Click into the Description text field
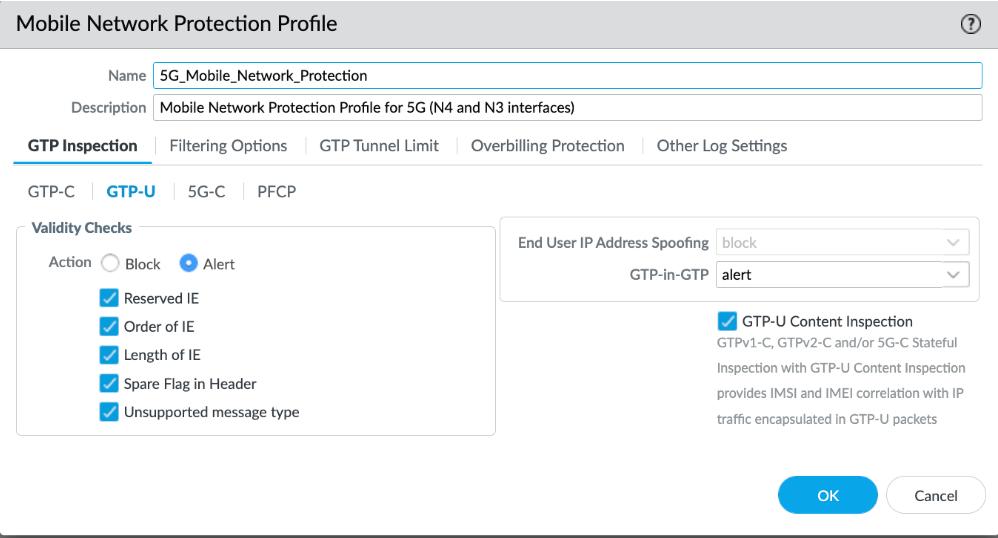The height and width of the screenshot is (538, 998). (567, 107)
